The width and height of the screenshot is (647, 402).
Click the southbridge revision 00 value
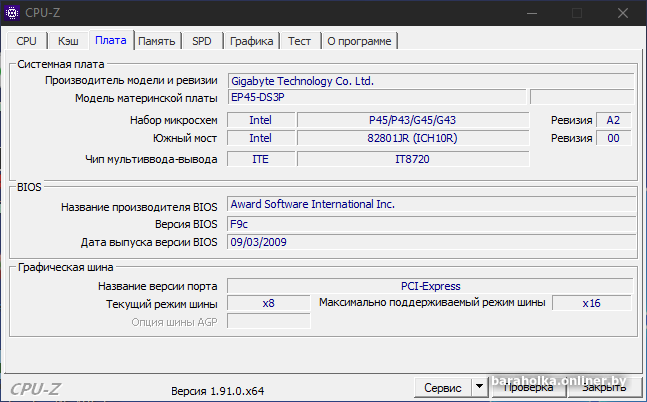[613, 138]
